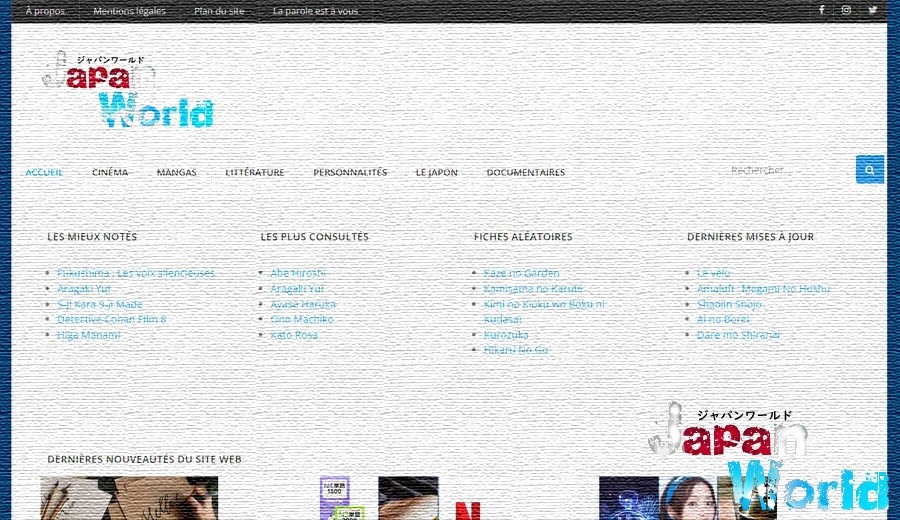The image size is (900, 520).
Task: Select the Littérature menu item
Action: pos(254,173)
